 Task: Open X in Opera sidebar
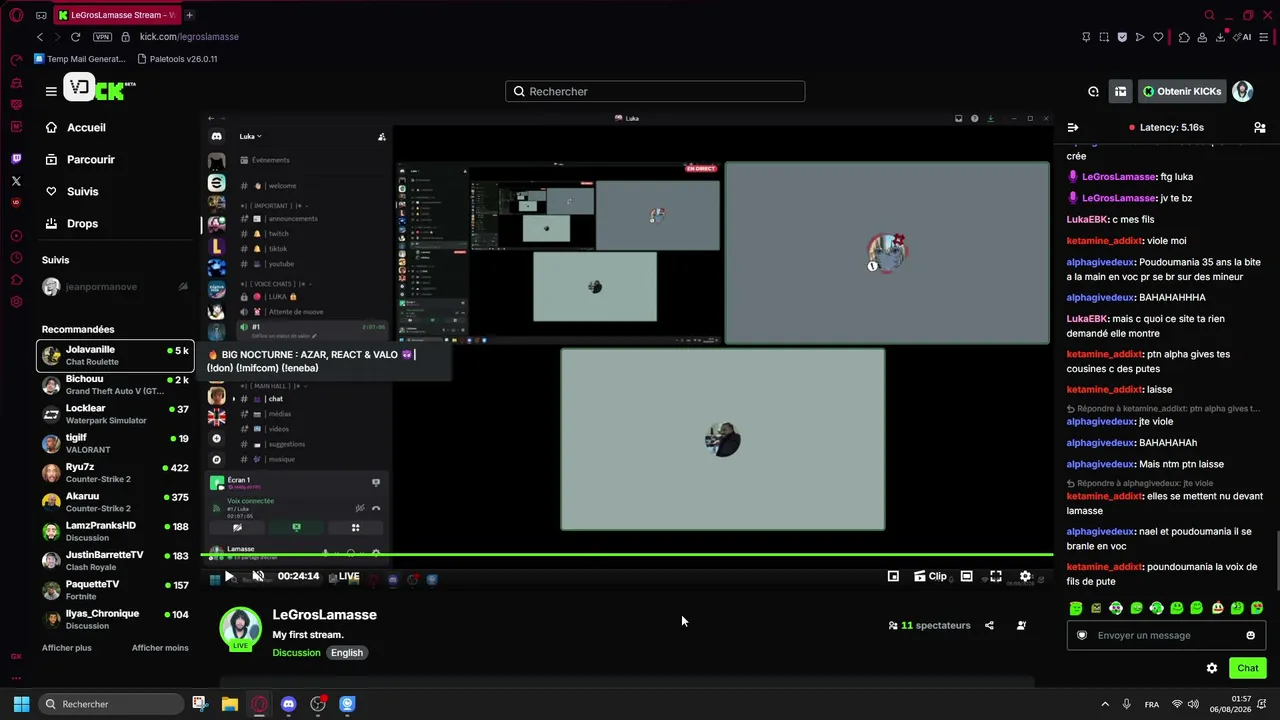[16, 181]
